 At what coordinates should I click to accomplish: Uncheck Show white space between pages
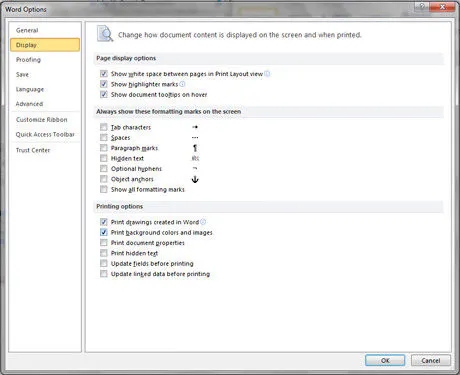click(x=104, y=74)
